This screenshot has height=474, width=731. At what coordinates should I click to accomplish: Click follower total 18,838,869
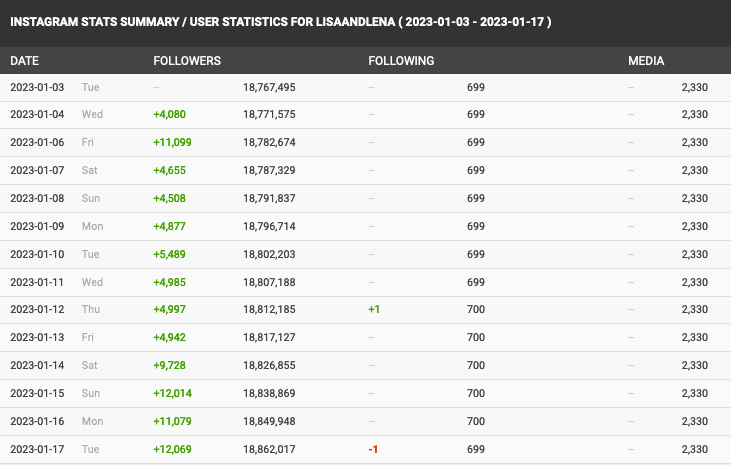tap(269, 393)
